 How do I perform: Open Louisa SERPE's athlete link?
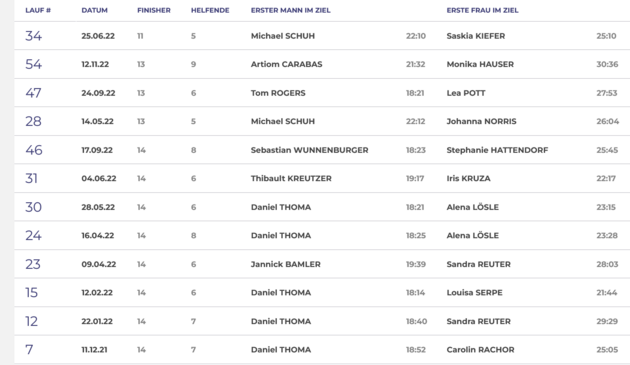pos(474,293)
